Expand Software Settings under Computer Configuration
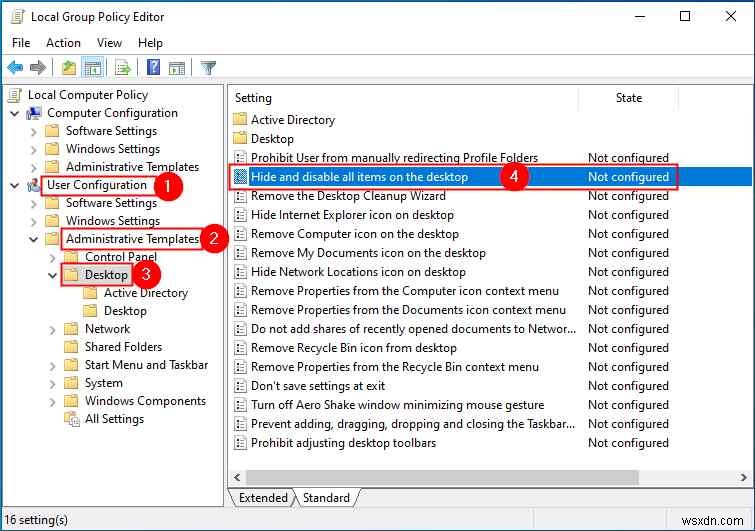This screenshot has width=755, height=531. [x=33, y=131]
